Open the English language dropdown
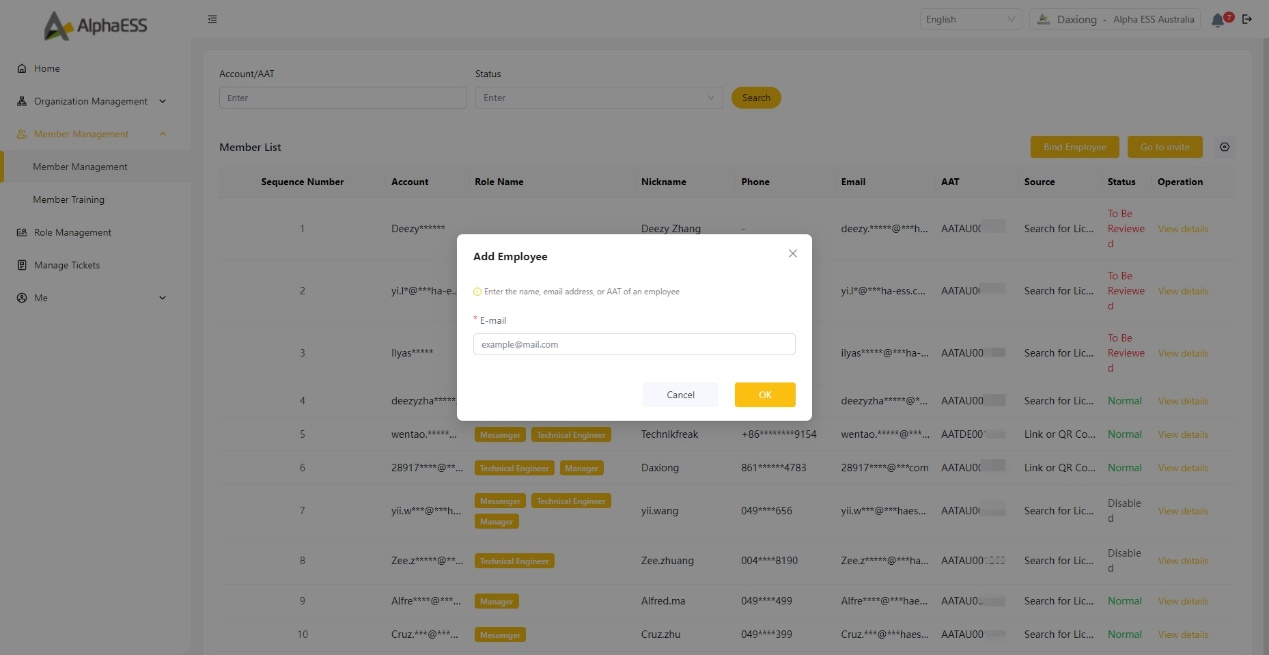The image size is (1269, 655). (969, 19)
